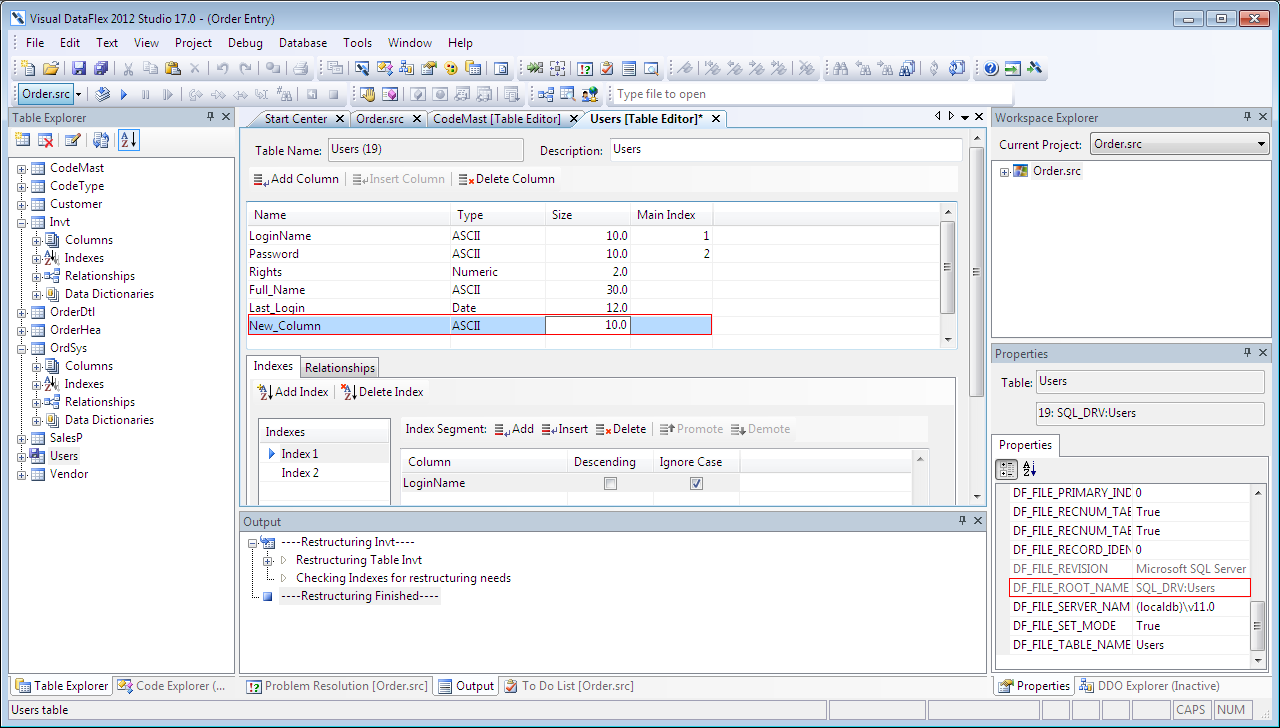The image size is (1280, 728).
Task: Click the Delete Table icon in Table Explorer
Action: 46,140
